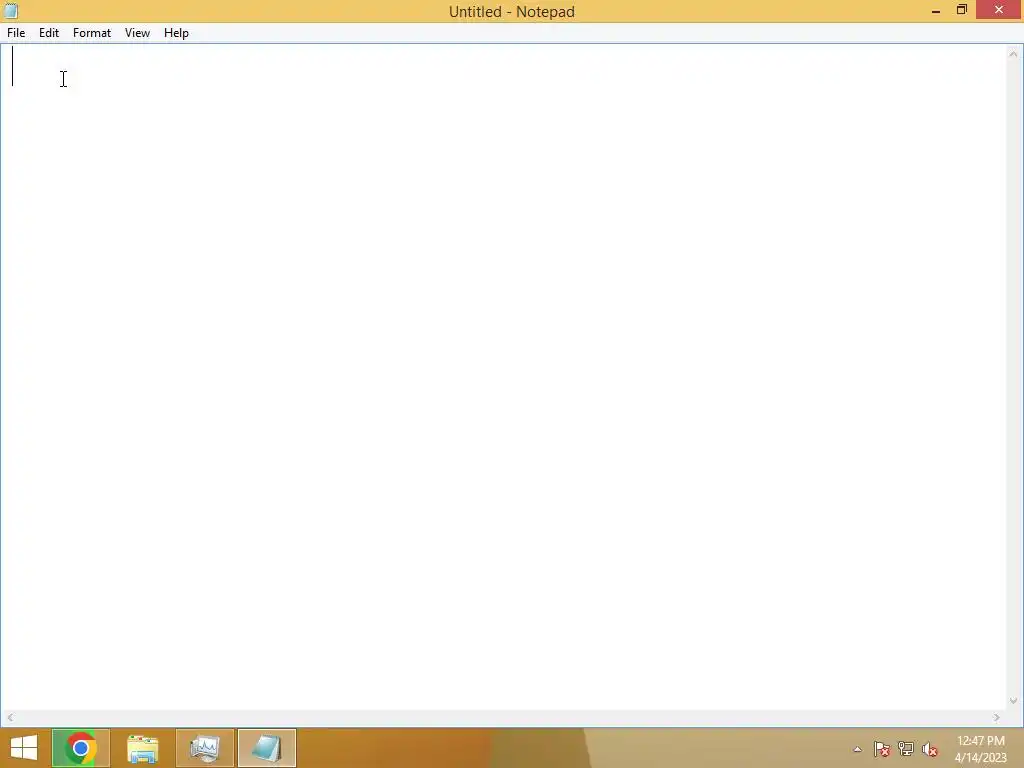Open the Windows Start button
1024x768 pixels.
click(24, 748)
